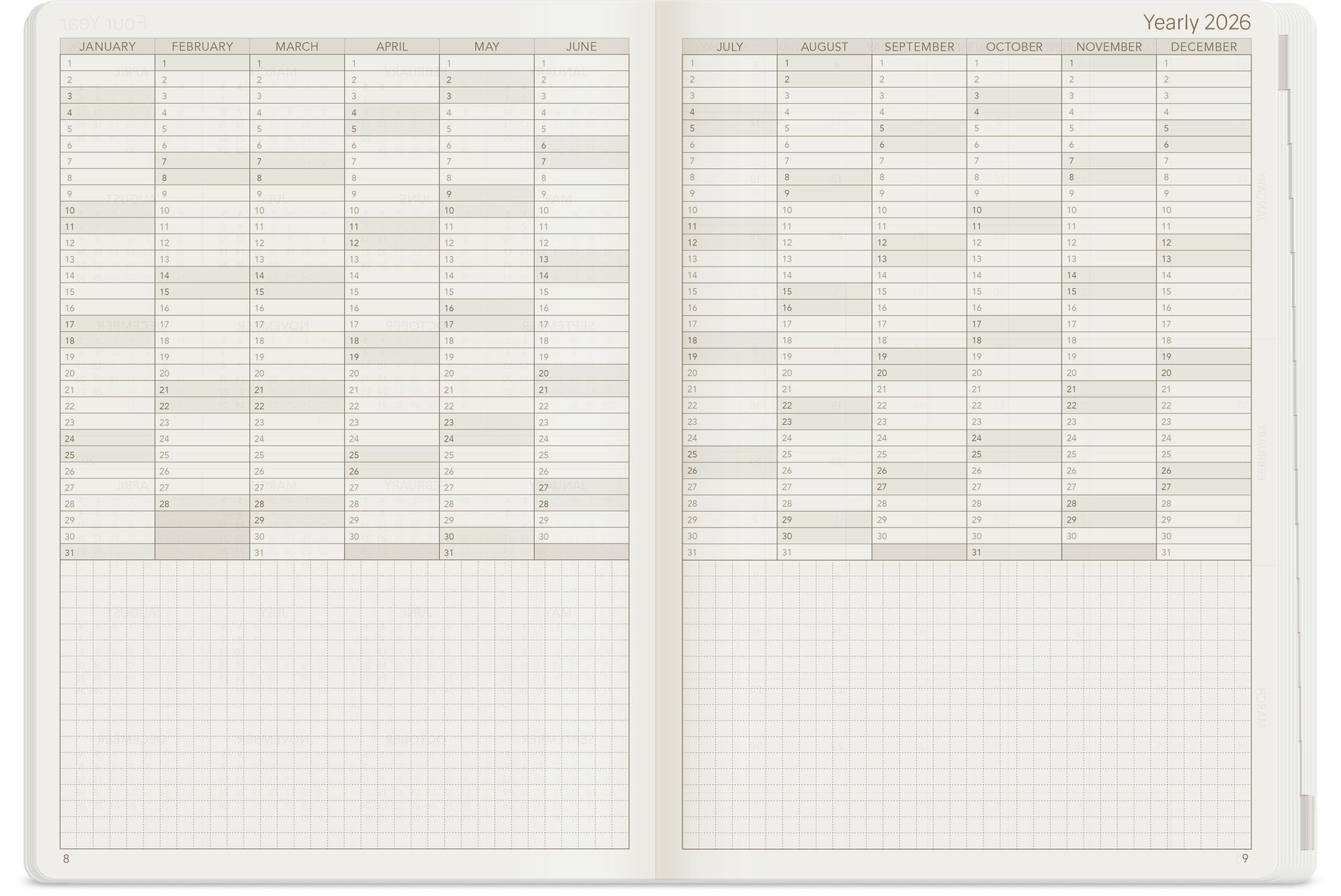Click page number 8 at the bottom left
The height and width of the screenshot is (896, 1341).
point(65,859)
